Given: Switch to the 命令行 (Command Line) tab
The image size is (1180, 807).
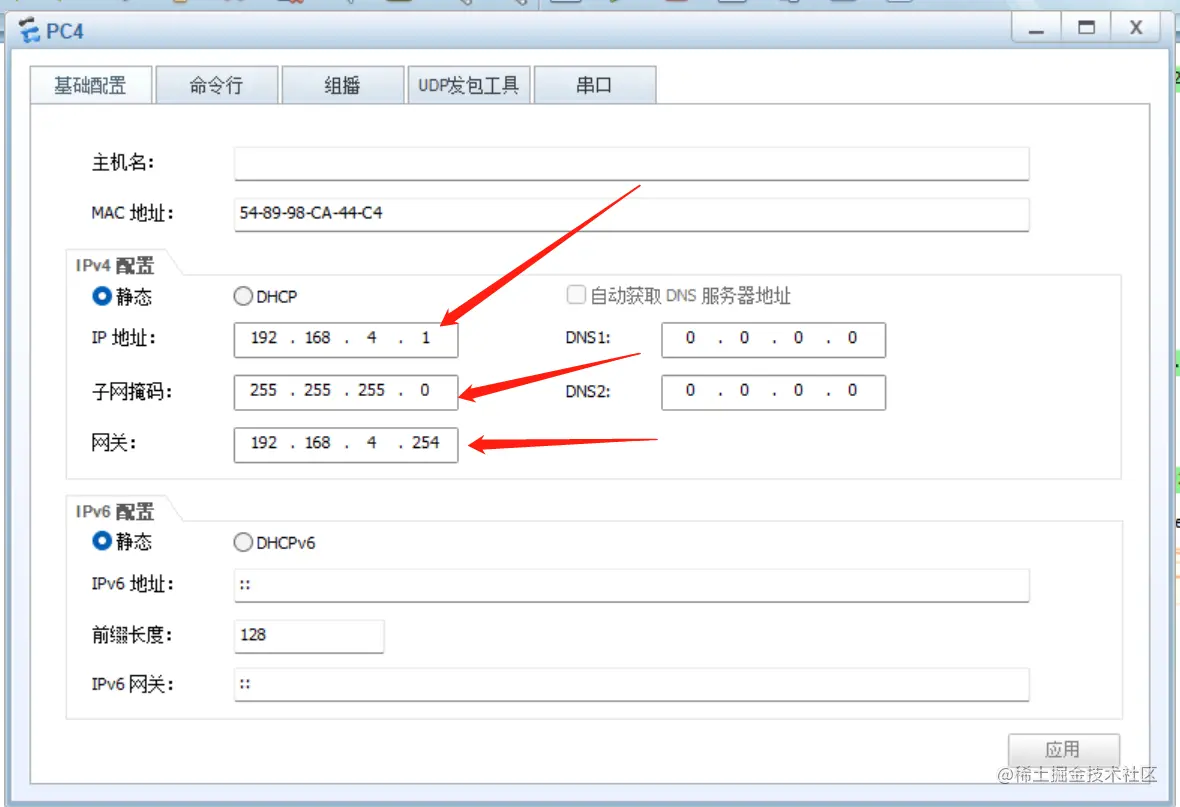Looking at the screenshot, I should click(x=217, y=85).
